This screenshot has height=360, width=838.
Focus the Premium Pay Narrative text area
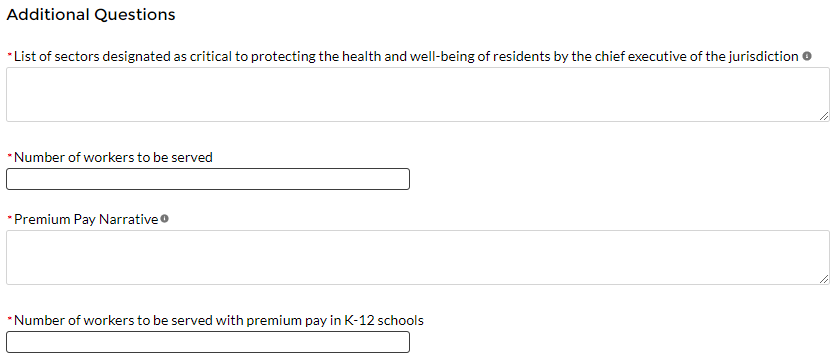point(418,257)
